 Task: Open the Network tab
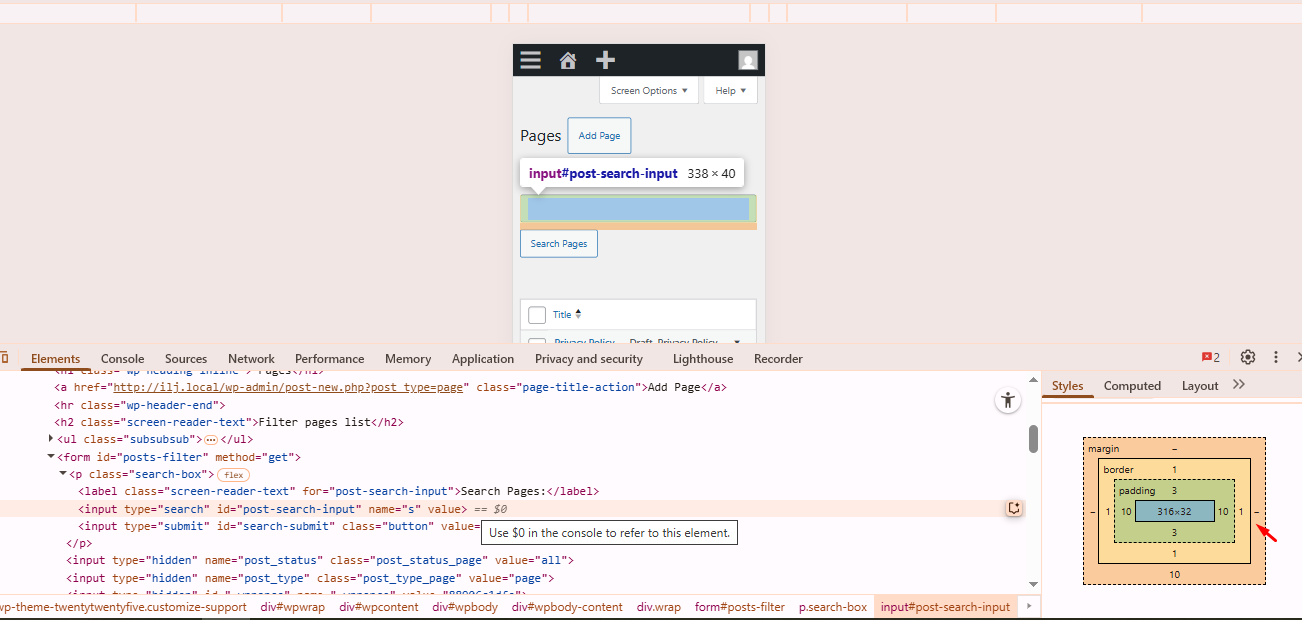[251, 358]
